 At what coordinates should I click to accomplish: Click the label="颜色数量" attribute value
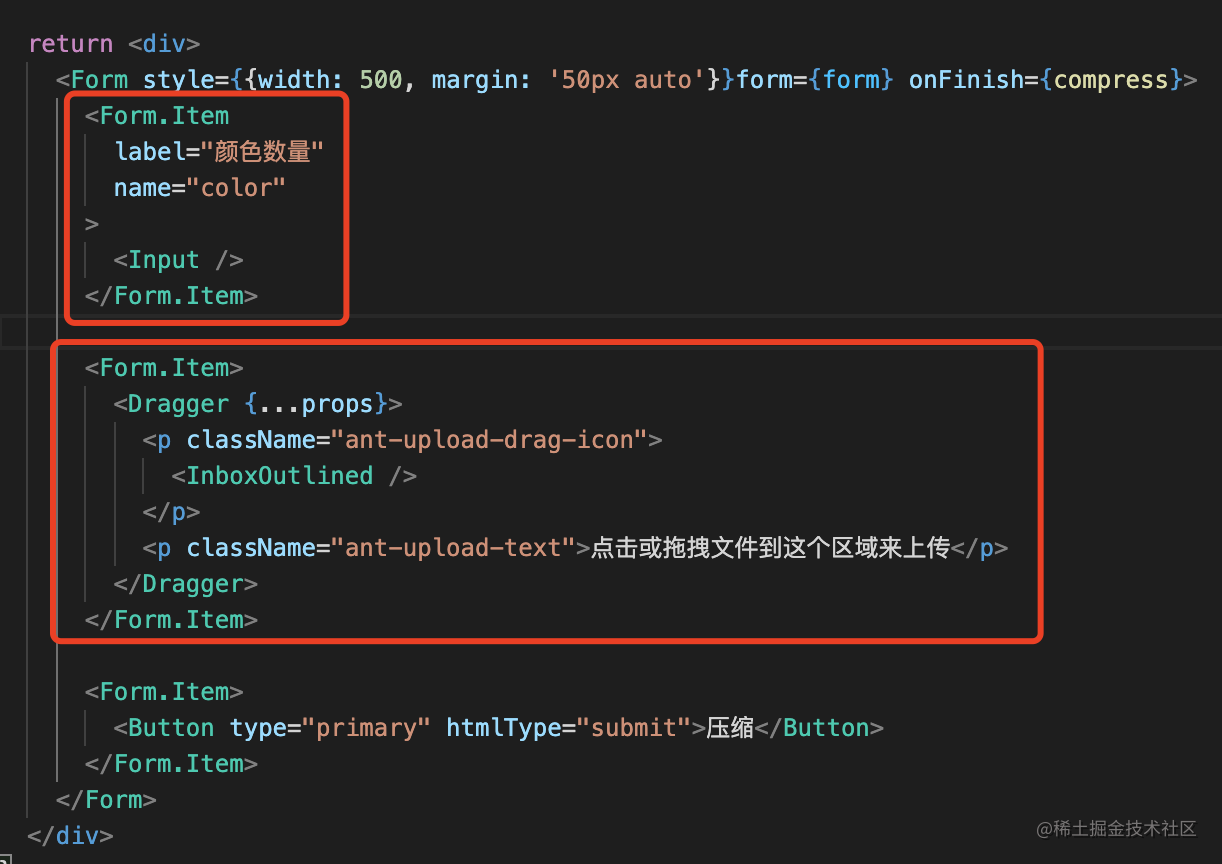(x=263, y=152)
